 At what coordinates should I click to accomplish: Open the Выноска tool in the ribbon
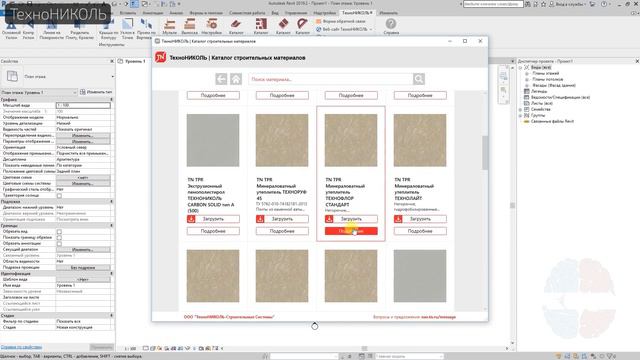(x=189, y=27)
